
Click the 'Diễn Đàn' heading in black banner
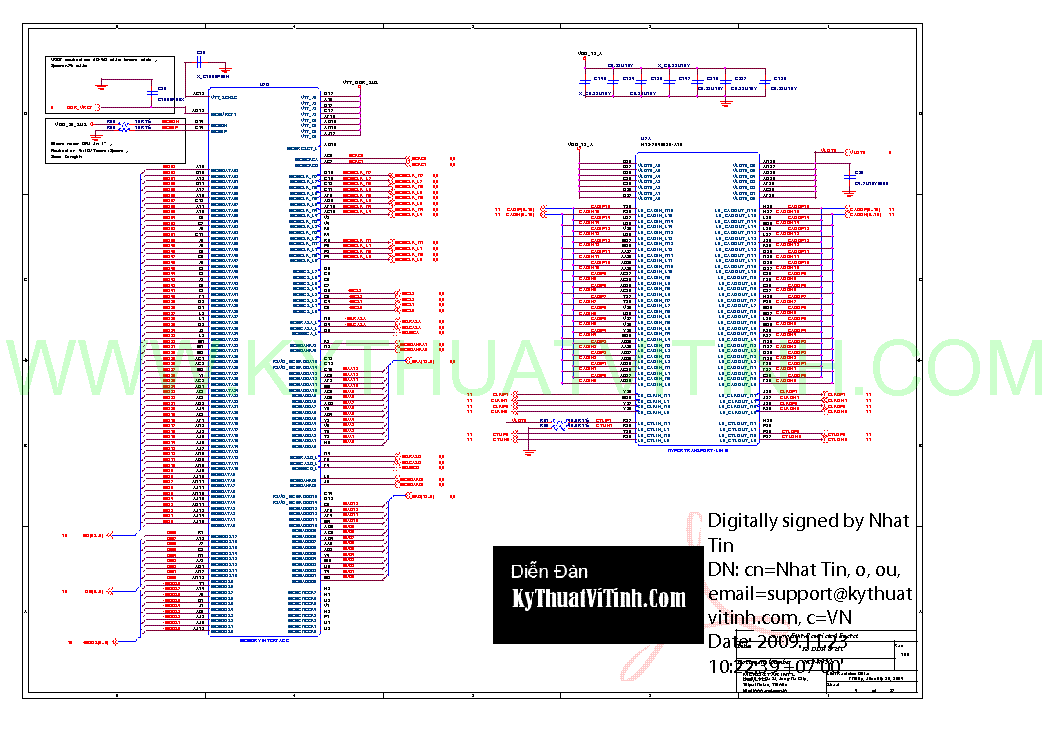pos(549,572)
